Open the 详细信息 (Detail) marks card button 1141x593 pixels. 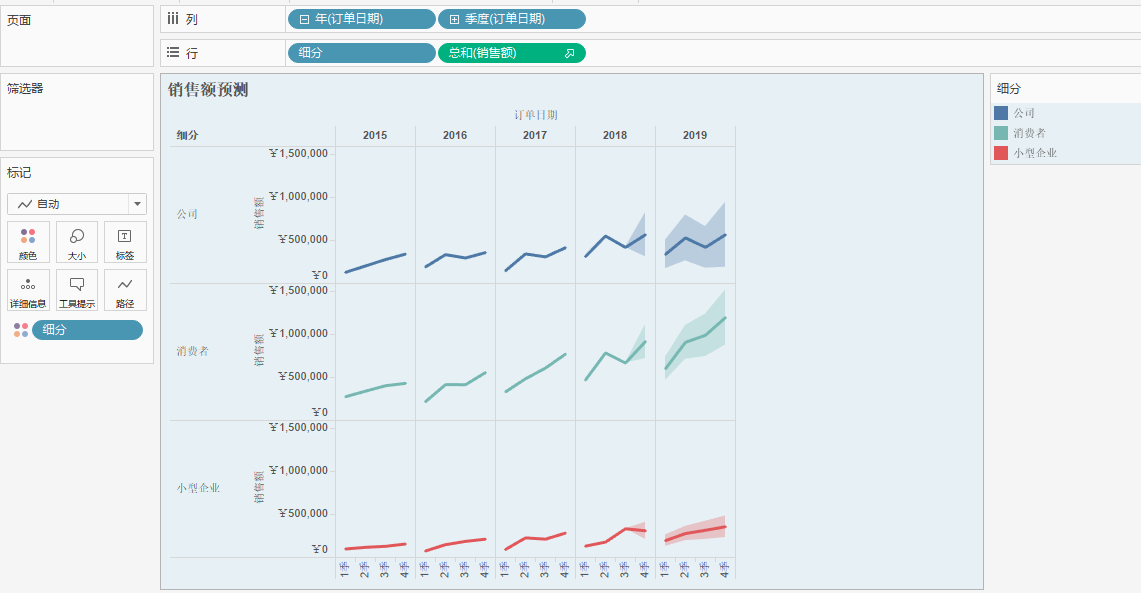point(28,290)
